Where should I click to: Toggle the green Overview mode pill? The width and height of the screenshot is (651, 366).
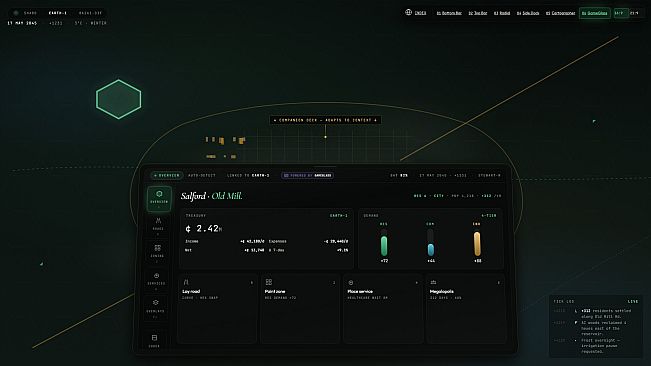click(x=166, y=176)
